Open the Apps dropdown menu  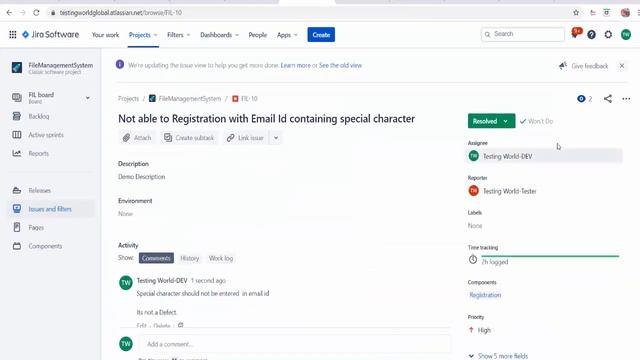(x=287, y=35)
